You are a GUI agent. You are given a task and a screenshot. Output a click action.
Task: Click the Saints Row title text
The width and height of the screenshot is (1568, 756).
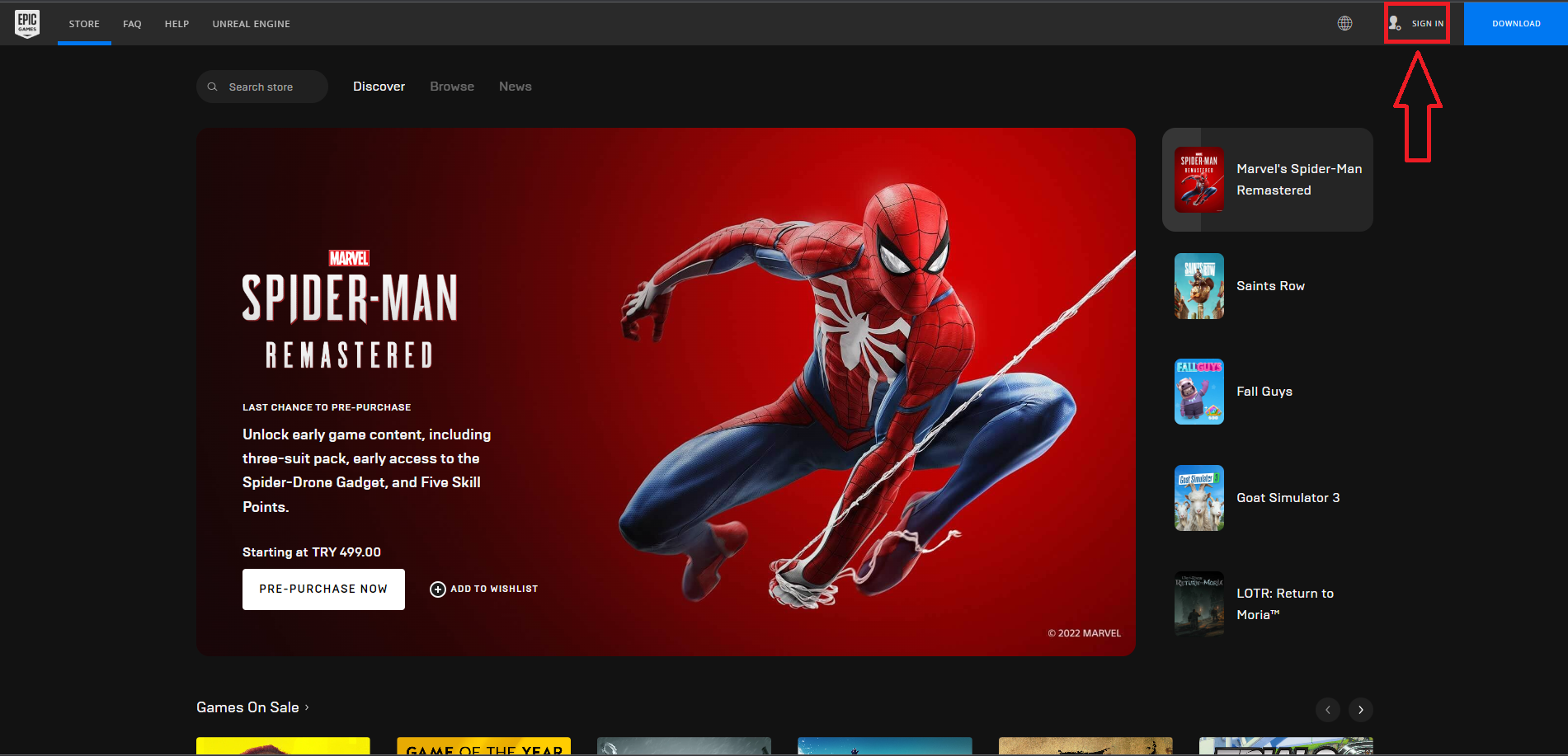(1270, 286)
